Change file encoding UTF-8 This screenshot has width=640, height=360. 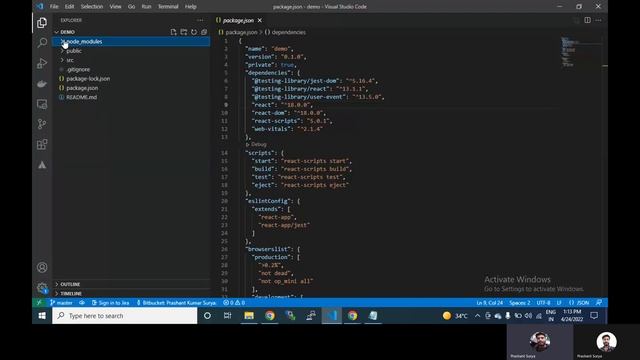pyautogui.click(x=543, y=302)
